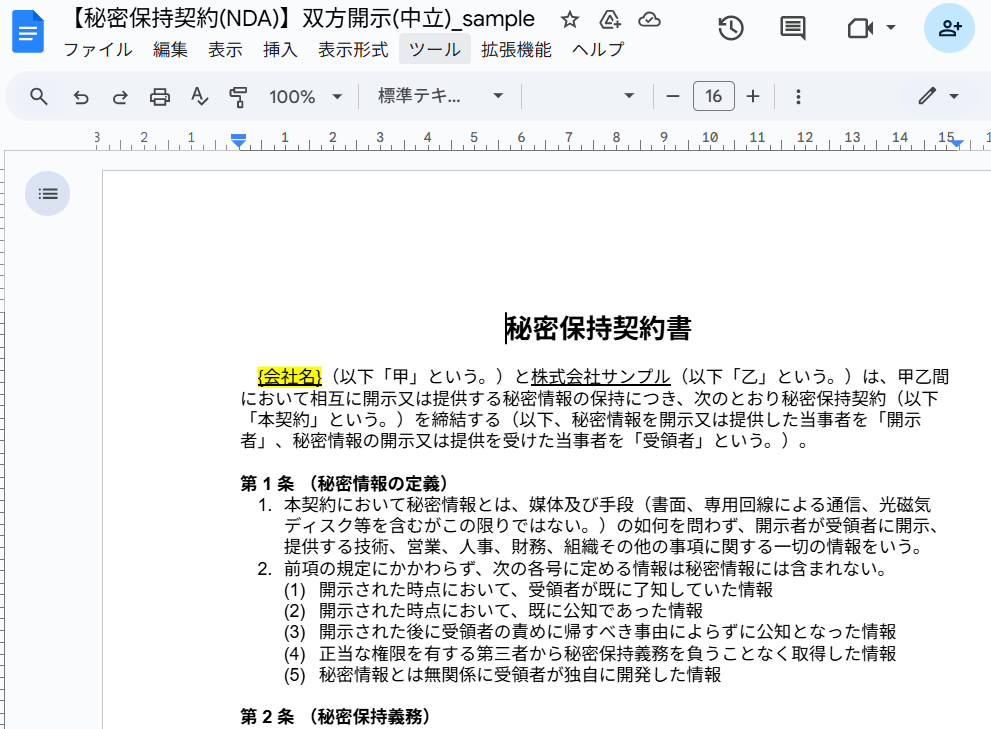Open the ツール menu
The height and width of the screenshot is (729, 991).
click(x=435, y=49)
